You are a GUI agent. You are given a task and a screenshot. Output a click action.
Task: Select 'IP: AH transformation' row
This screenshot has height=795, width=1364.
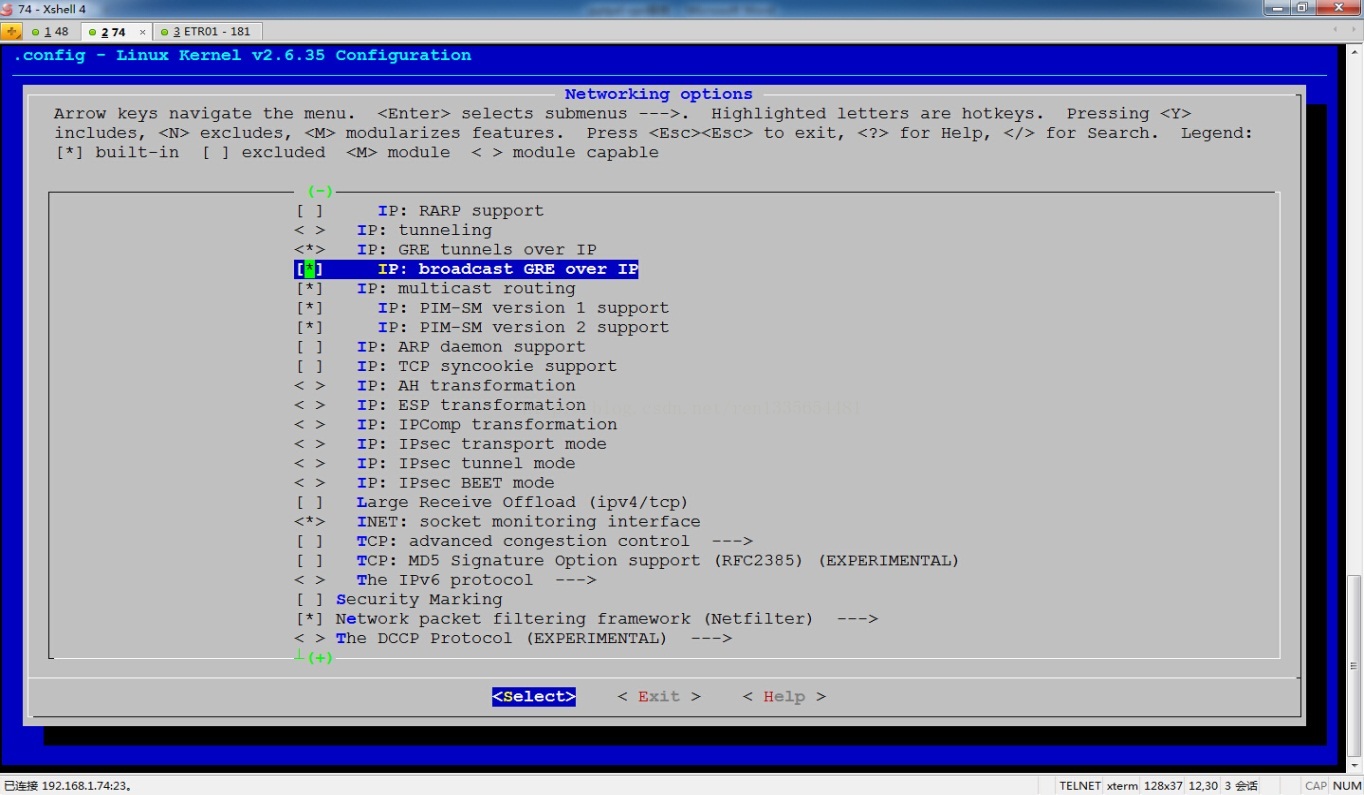pos(435,386)
